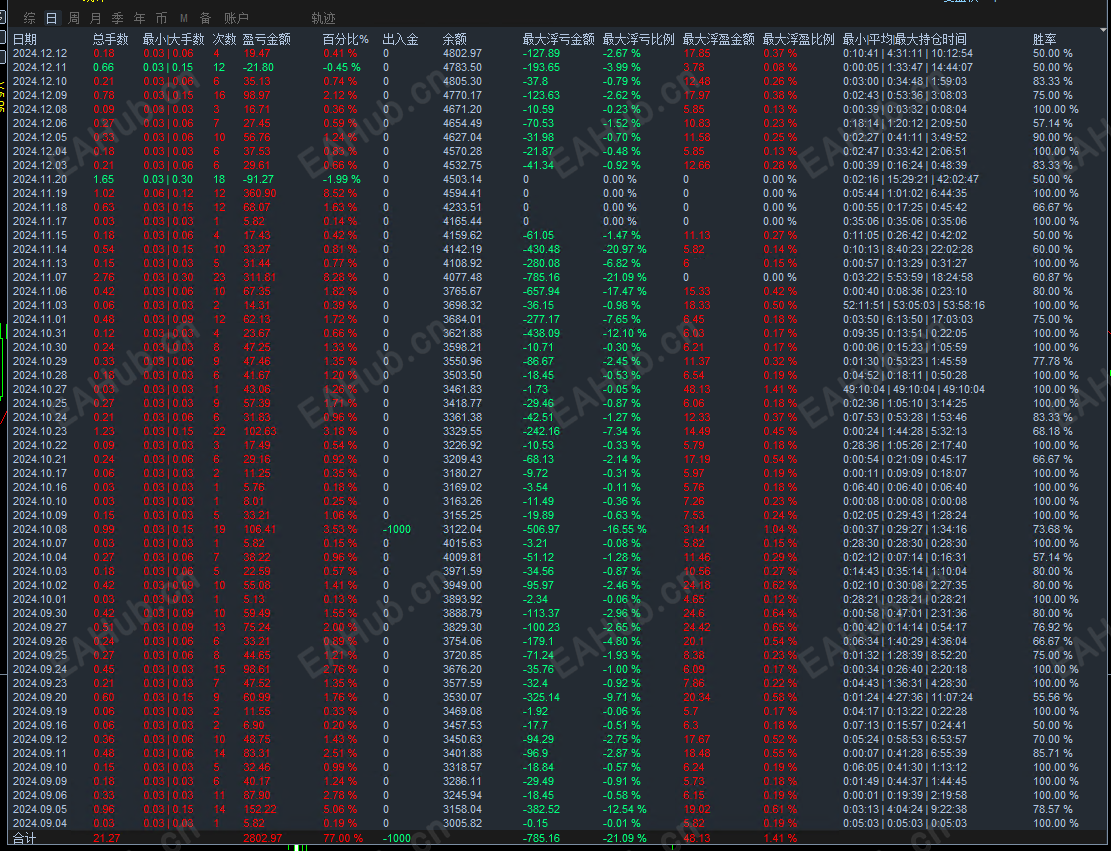Click the total profit value 2802.97
The height and width of the screenshot is (851, 1111).
[x=262, y=838]
